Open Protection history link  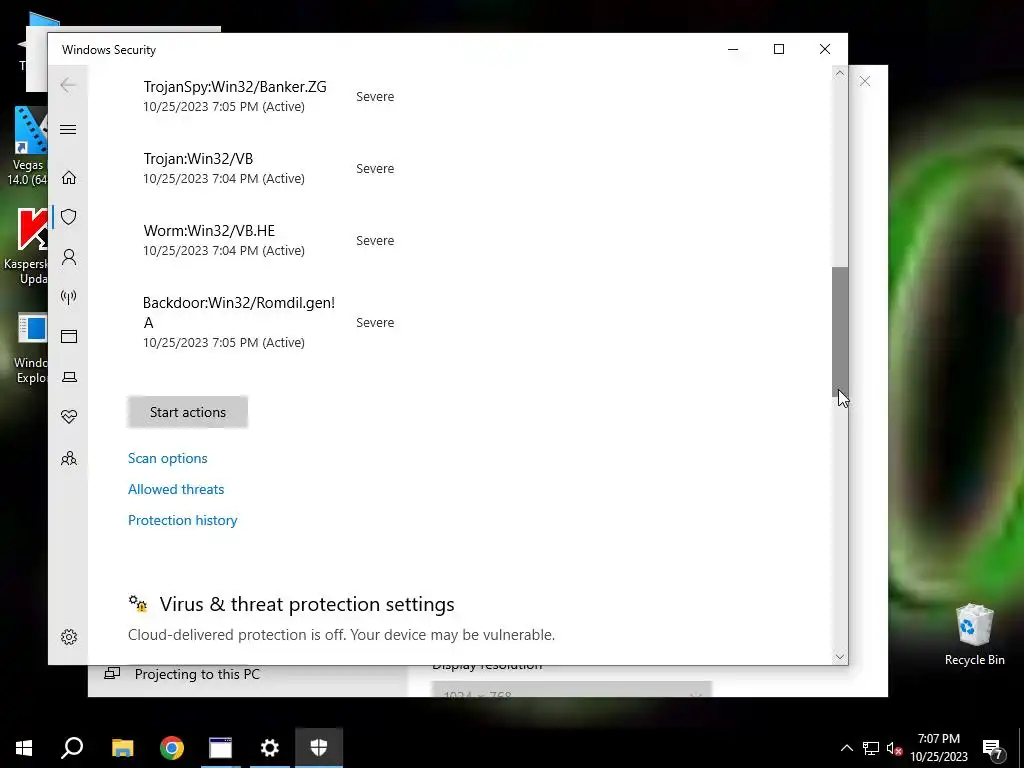click(x=182, y=520)
